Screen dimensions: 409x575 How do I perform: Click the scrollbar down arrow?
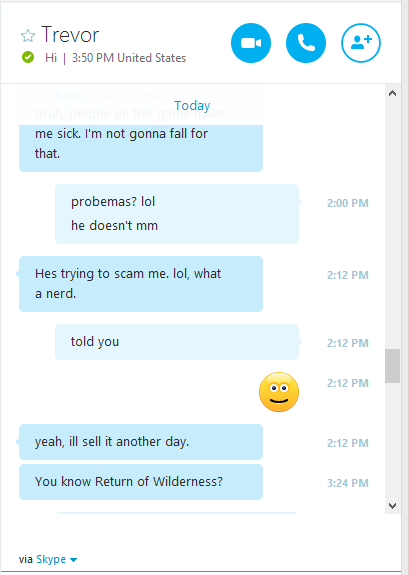point(392,506)
